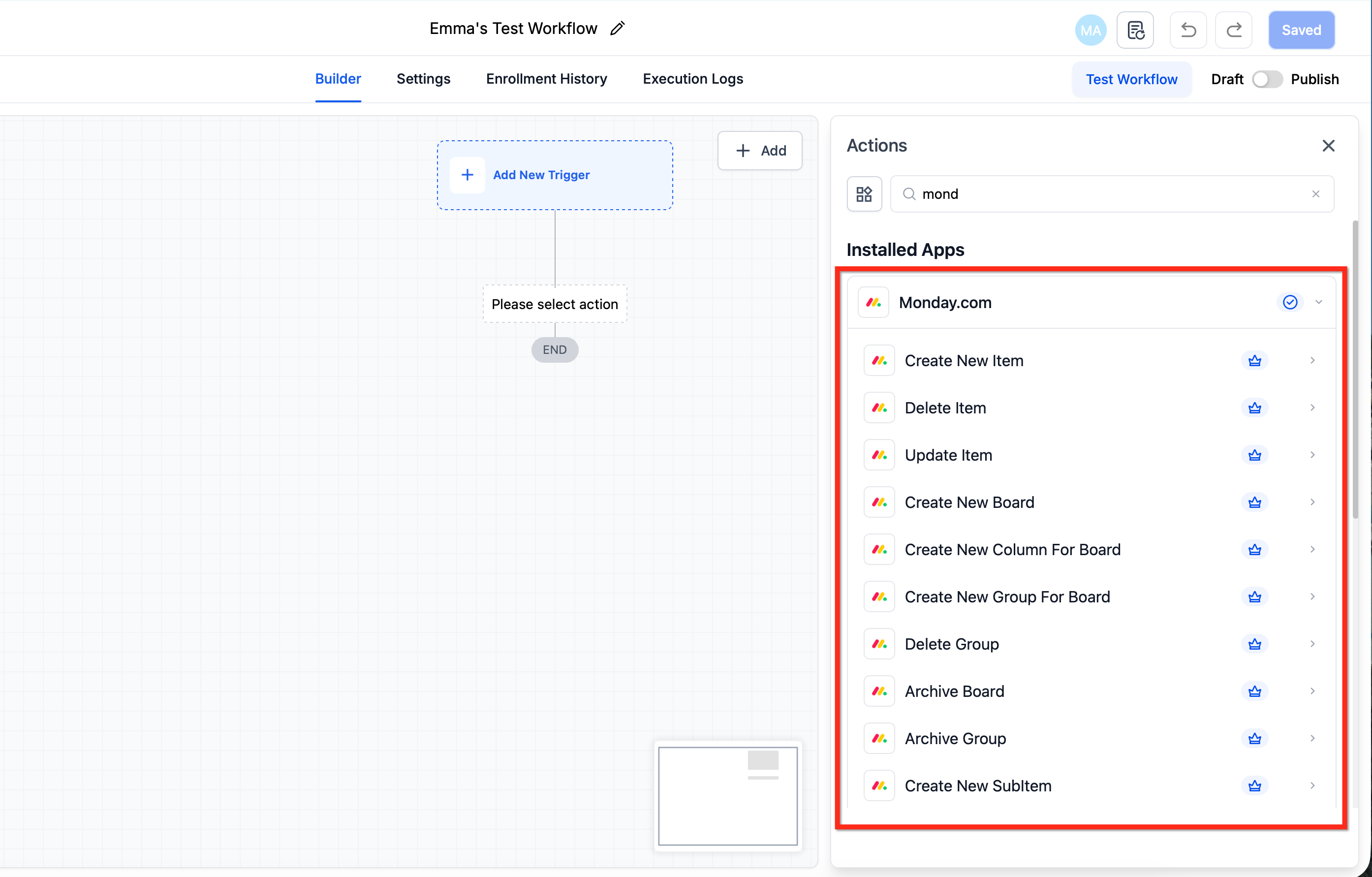Click the canvas minimap thumbnail
1372x877 pixels.
coord(728,796)
